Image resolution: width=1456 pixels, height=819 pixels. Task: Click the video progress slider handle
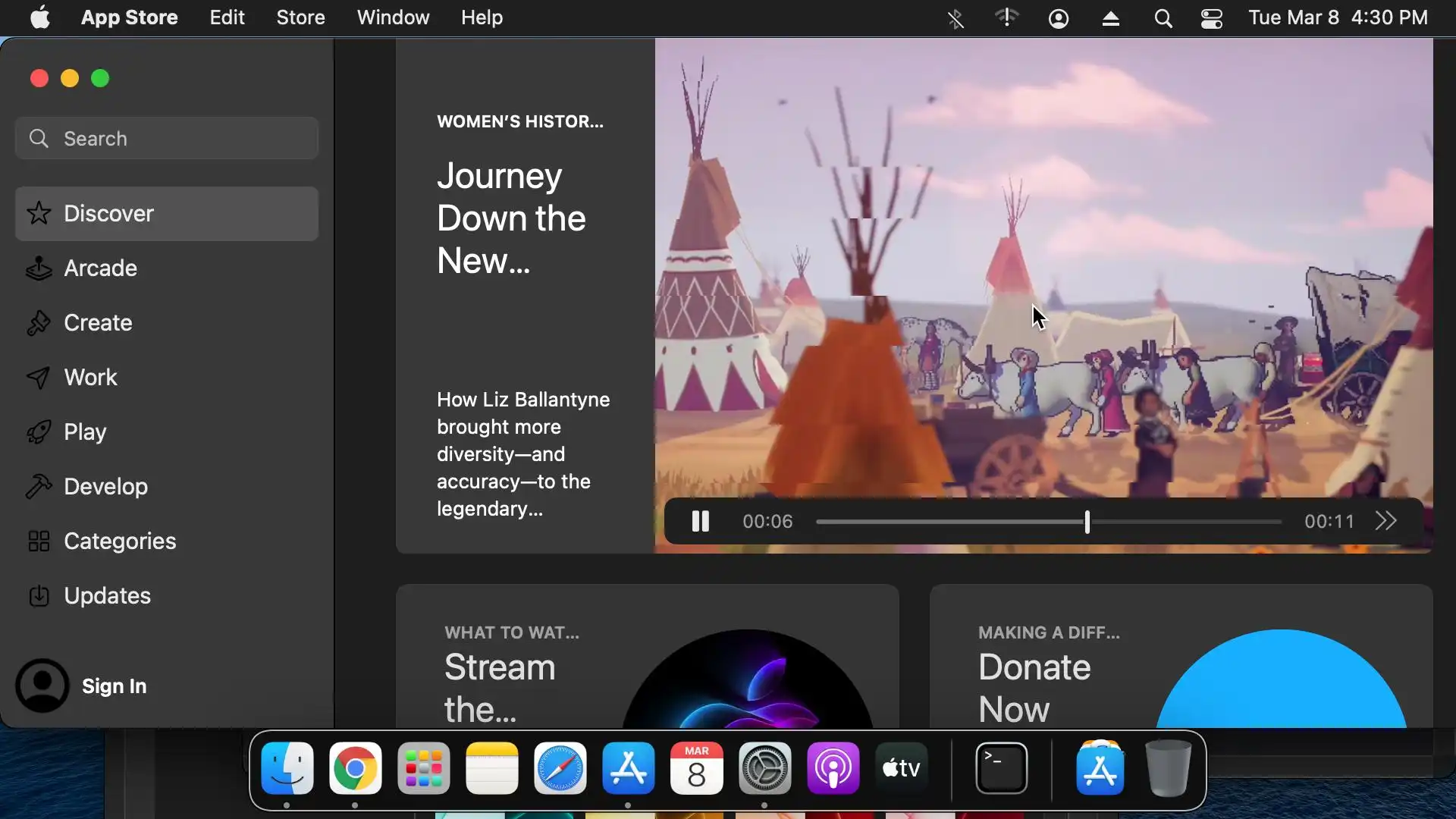[1087, 522]
